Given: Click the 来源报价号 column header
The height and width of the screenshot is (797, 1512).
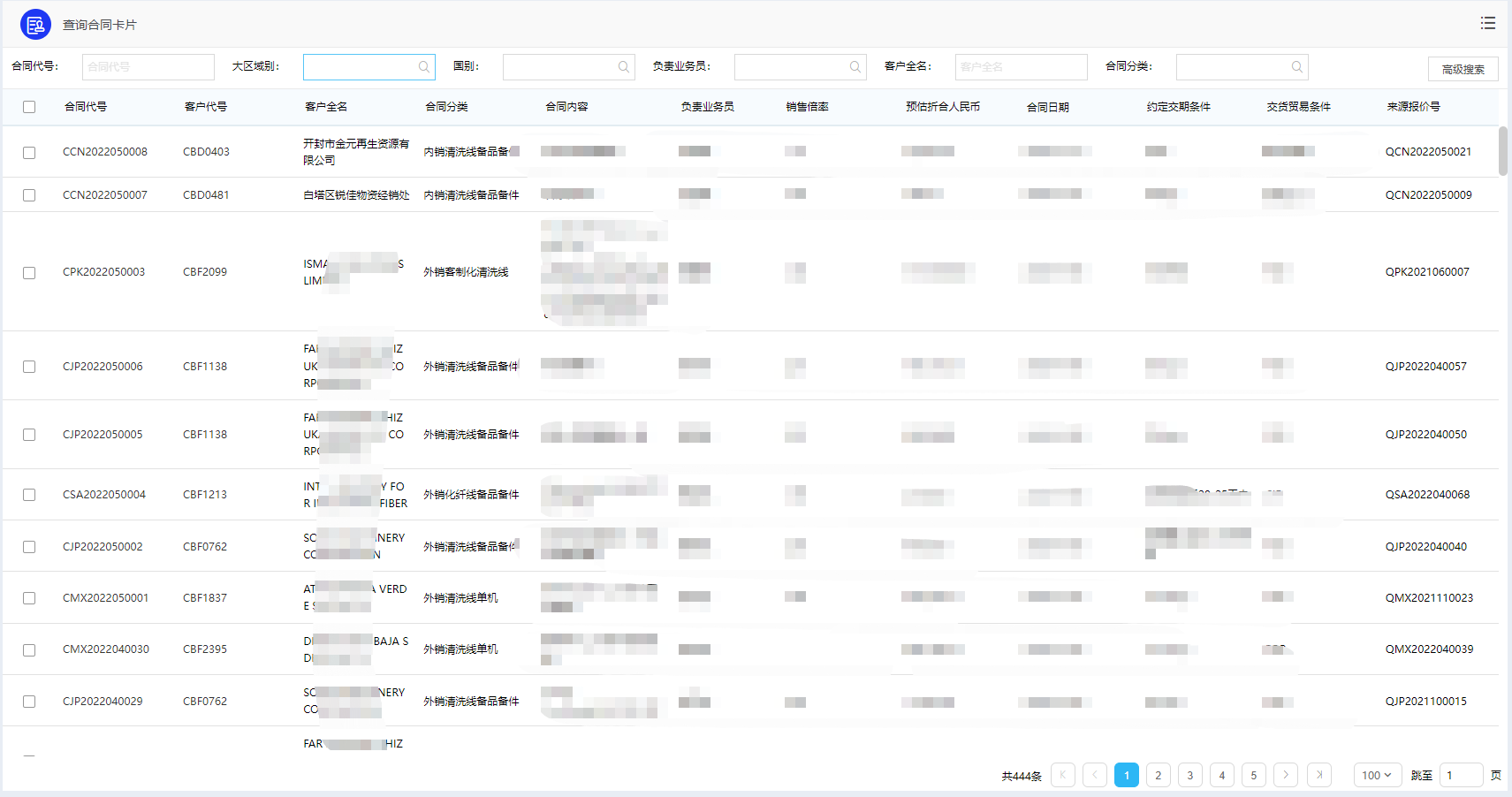Looking at the screenshot, I should click(x=1414, y=107).
